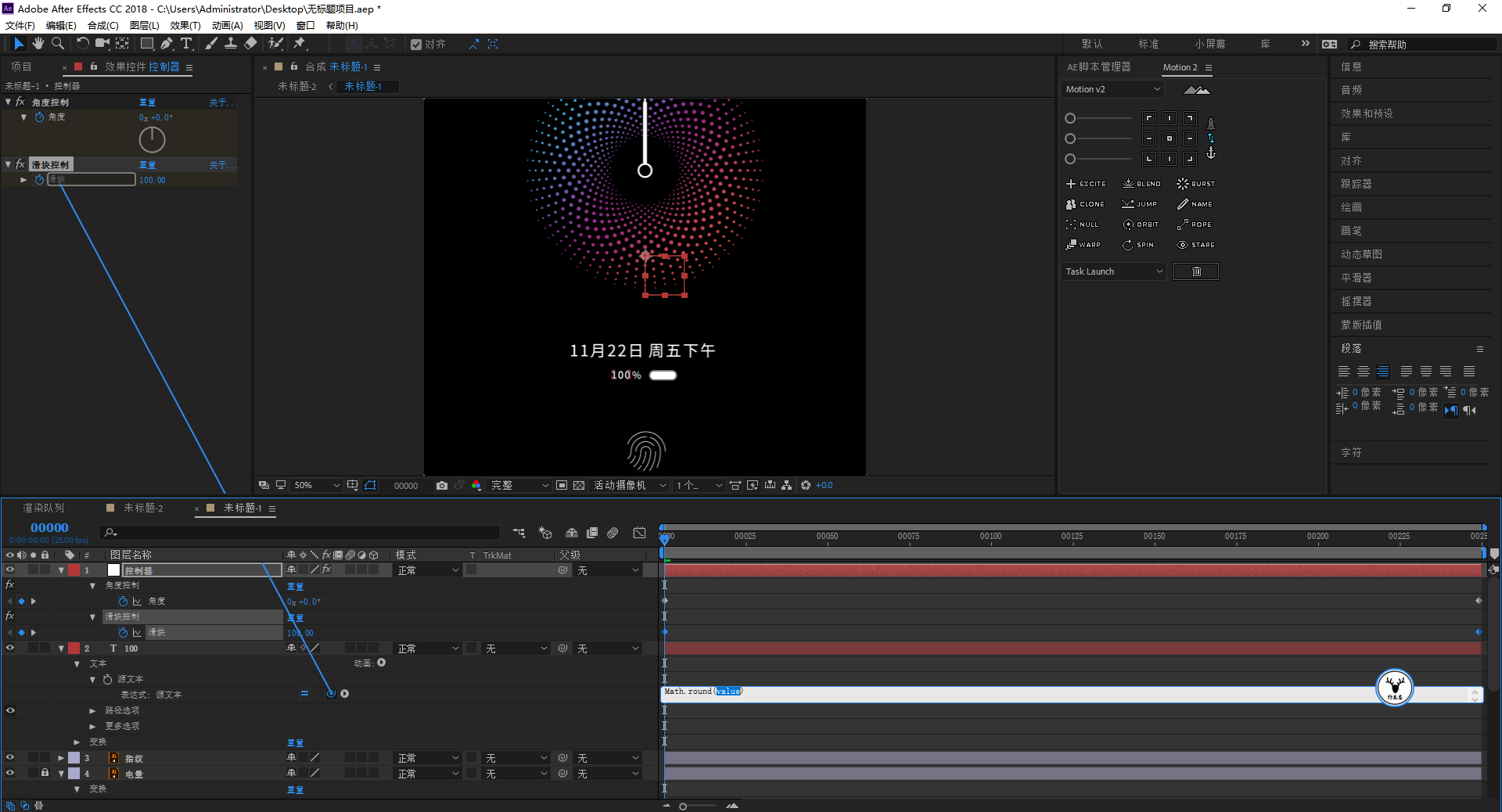
Task: Select the Roto Brush tool
Action: pos(275,44)
